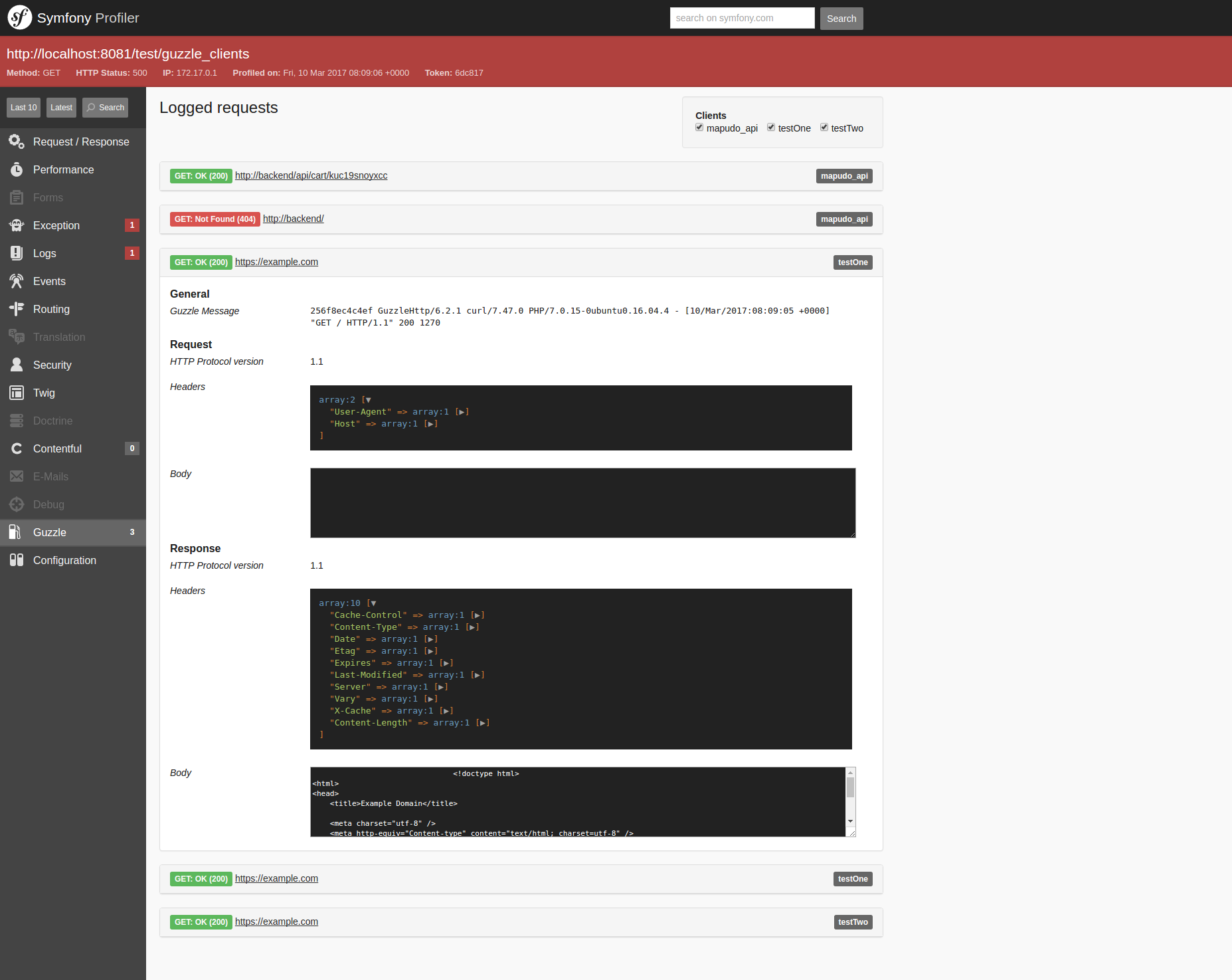This screenshot has width=1232, height=980.
Task: Toggle the testOne client checkbox
Action: [x=771, y=128]
